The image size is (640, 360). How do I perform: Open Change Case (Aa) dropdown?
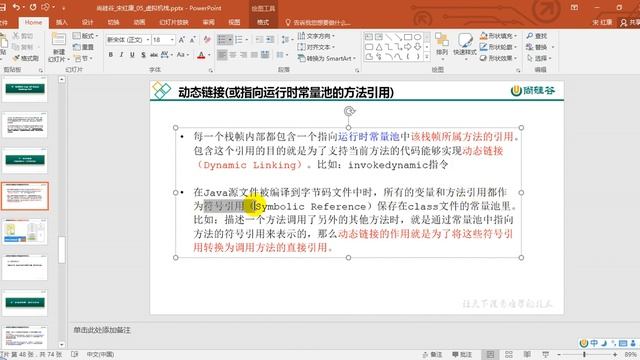click(182, 55)
